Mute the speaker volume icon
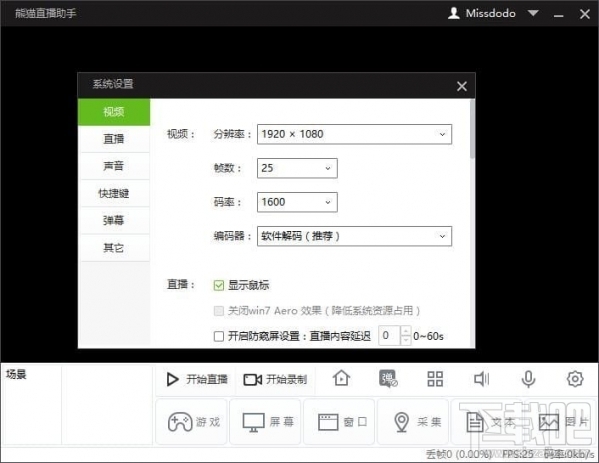This screenshot has height=463, width=599. (481, 379)
